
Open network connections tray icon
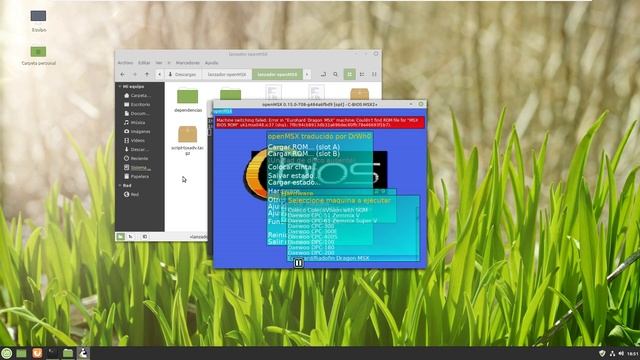point(612,353)
